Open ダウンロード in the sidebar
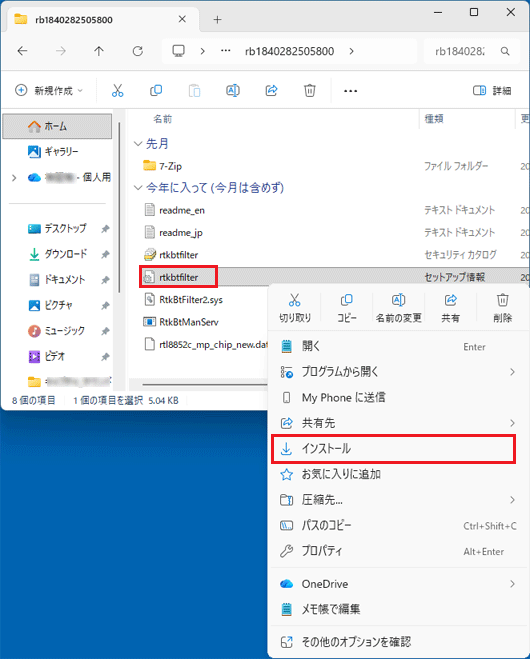The width and height of the screenshot is (530, 659). pos(57,254)
